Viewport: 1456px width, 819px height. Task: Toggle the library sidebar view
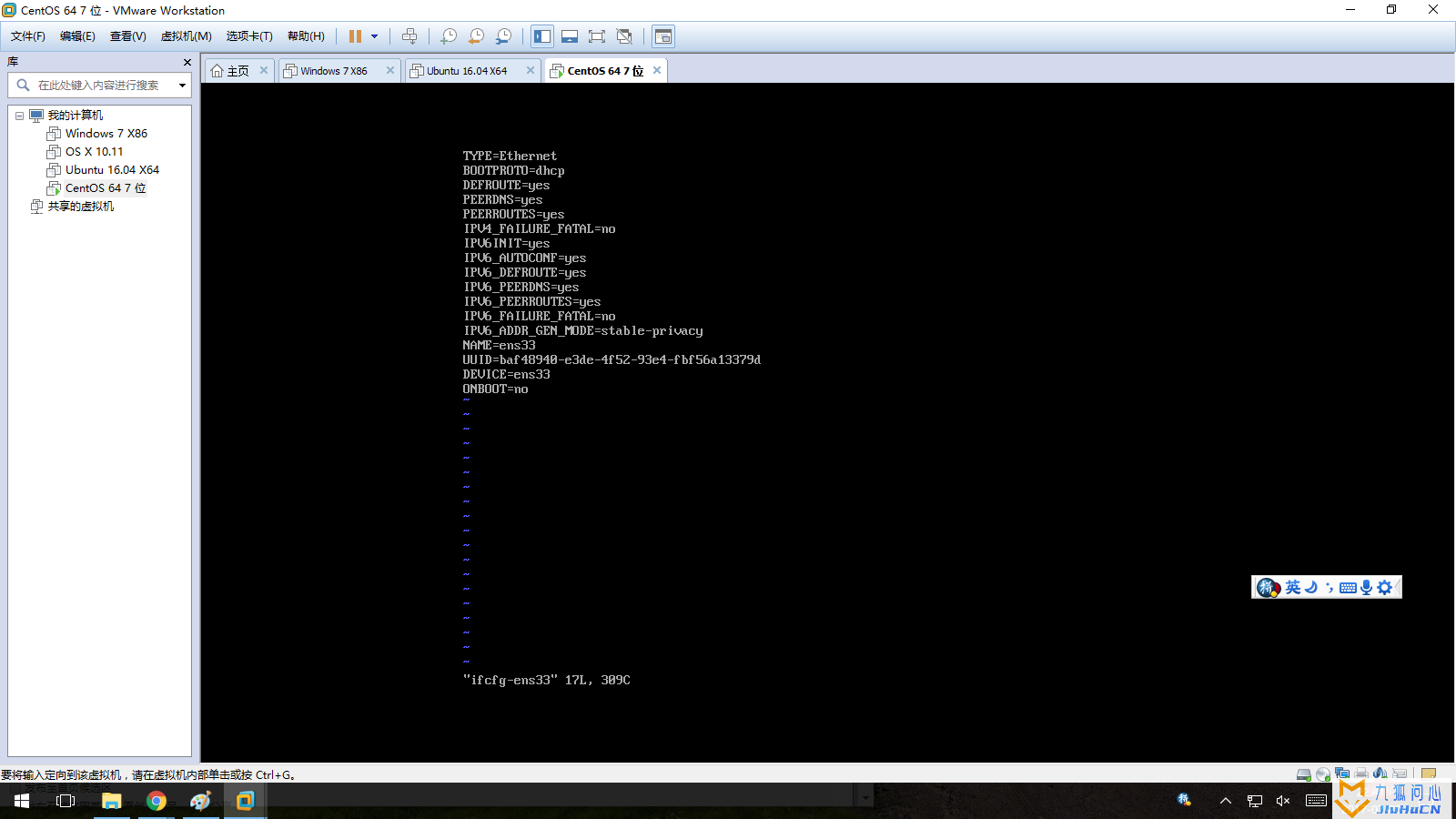(x=542, y=36)
